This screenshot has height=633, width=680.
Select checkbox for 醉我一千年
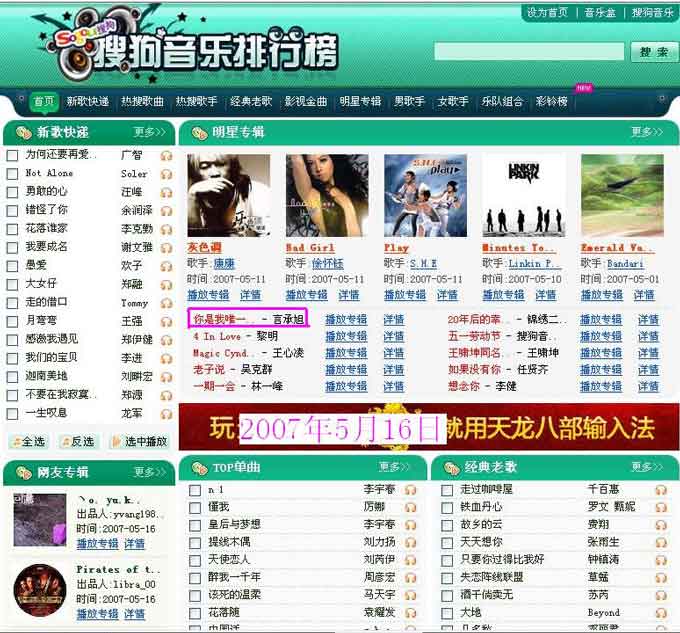point(195,578)
